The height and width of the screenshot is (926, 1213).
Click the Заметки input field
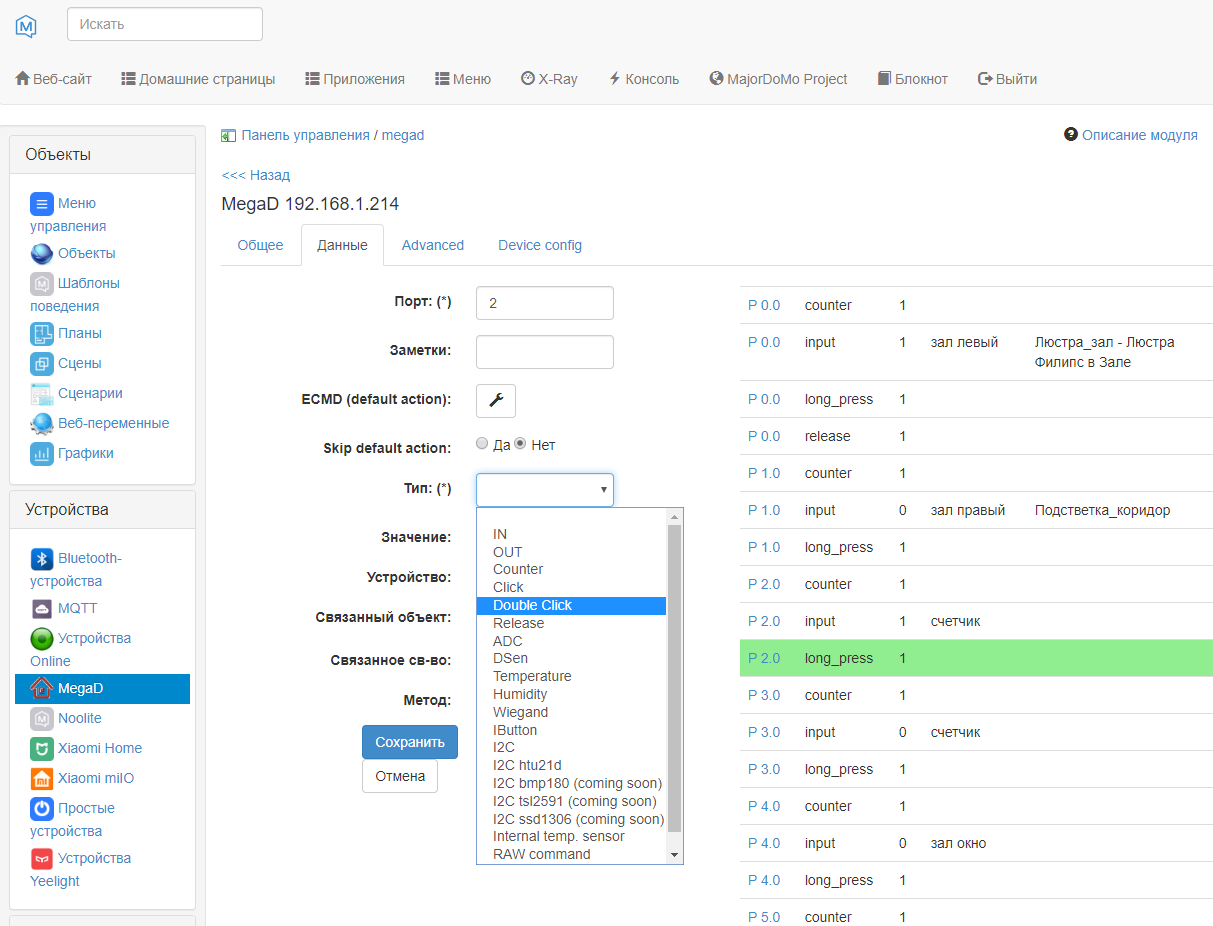544,351
